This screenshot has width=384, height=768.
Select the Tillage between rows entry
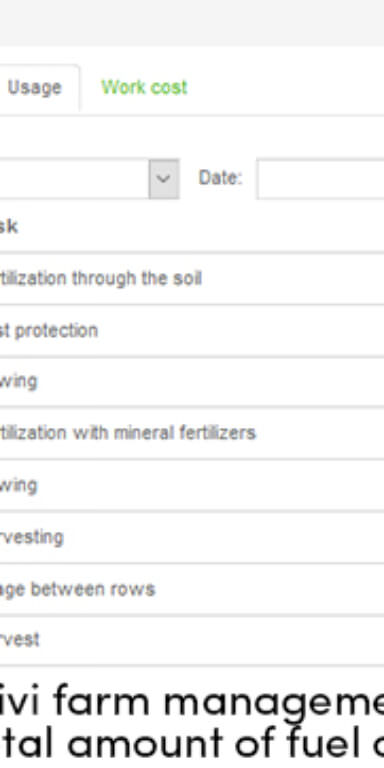click(x=192, y=589)
